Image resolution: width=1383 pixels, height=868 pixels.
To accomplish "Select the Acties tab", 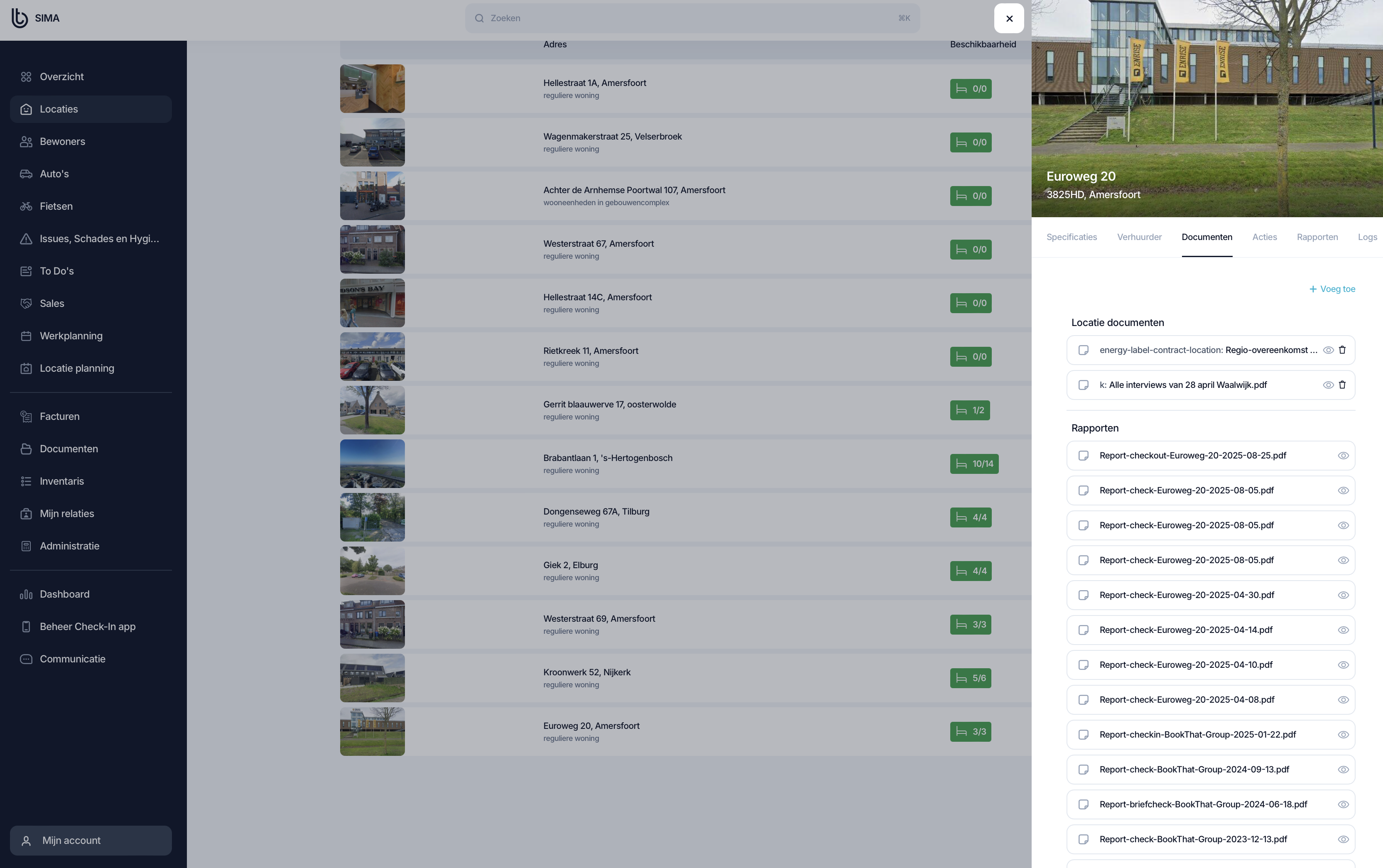I will (x=1264, y=237).
